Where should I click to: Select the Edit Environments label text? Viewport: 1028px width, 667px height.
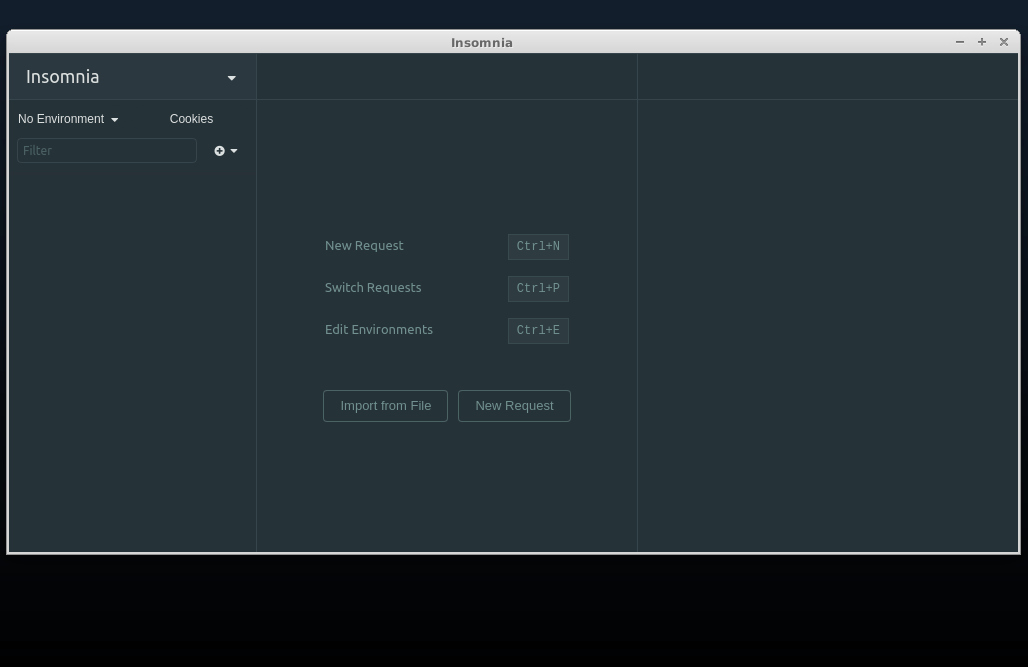click(379, 329)
